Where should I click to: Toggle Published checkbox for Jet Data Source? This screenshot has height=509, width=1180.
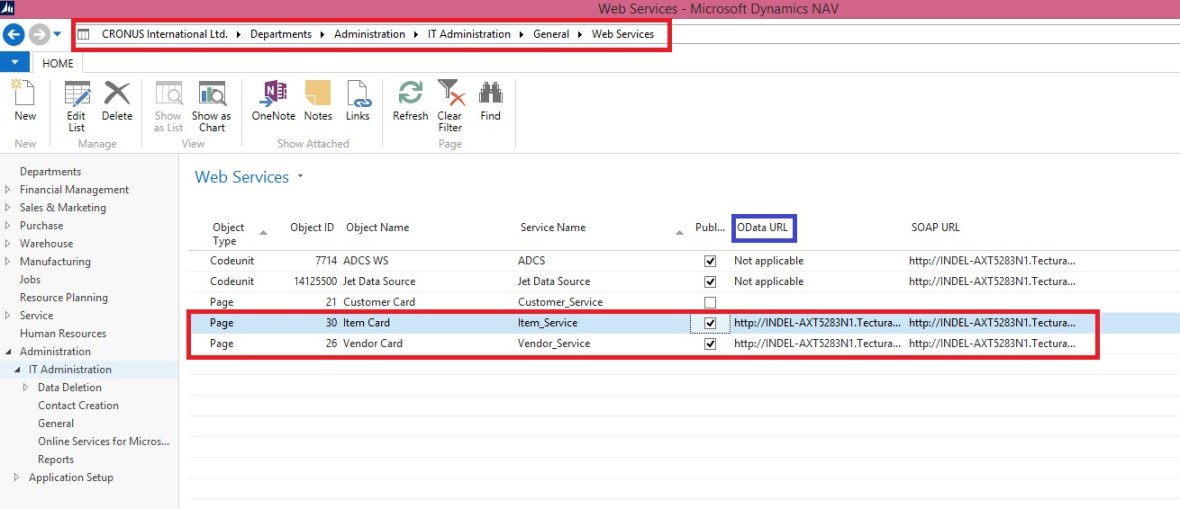point(709,282)
